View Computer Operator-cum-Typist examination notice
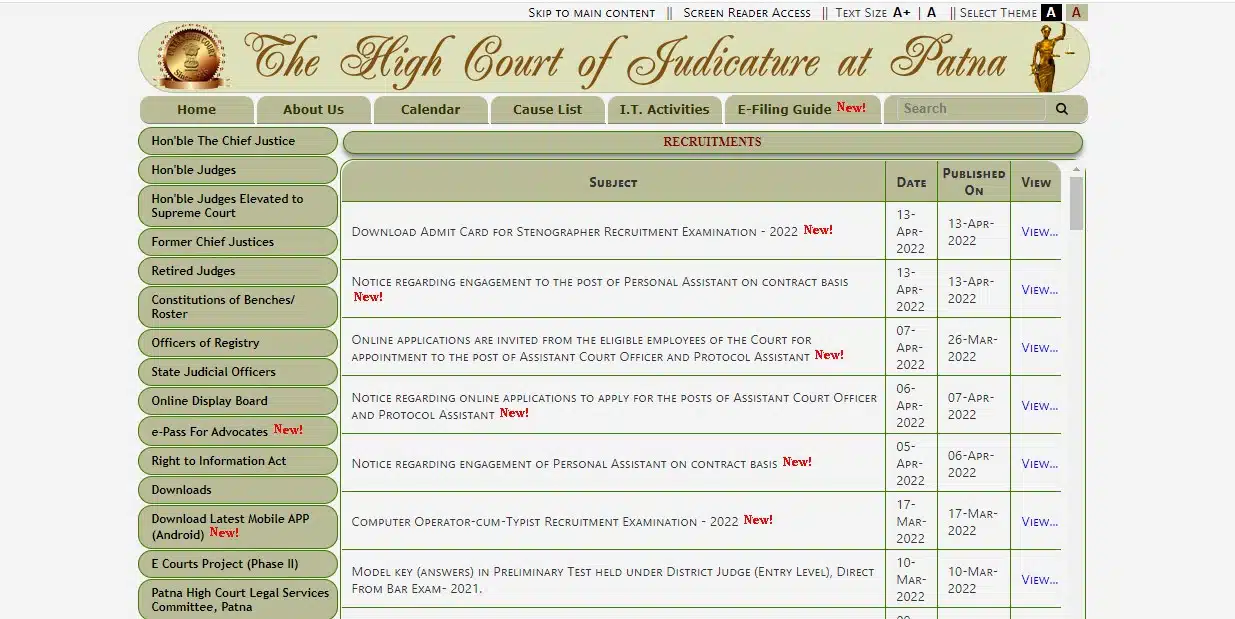The image size is (1235, 619). (1039, 522)
